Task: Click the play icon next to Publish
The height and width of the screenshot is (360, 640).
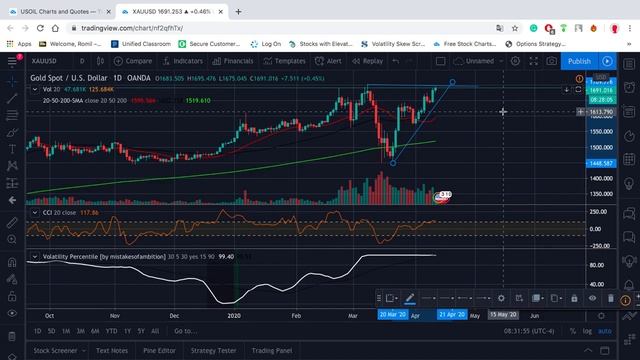Action: click(607, 61)
